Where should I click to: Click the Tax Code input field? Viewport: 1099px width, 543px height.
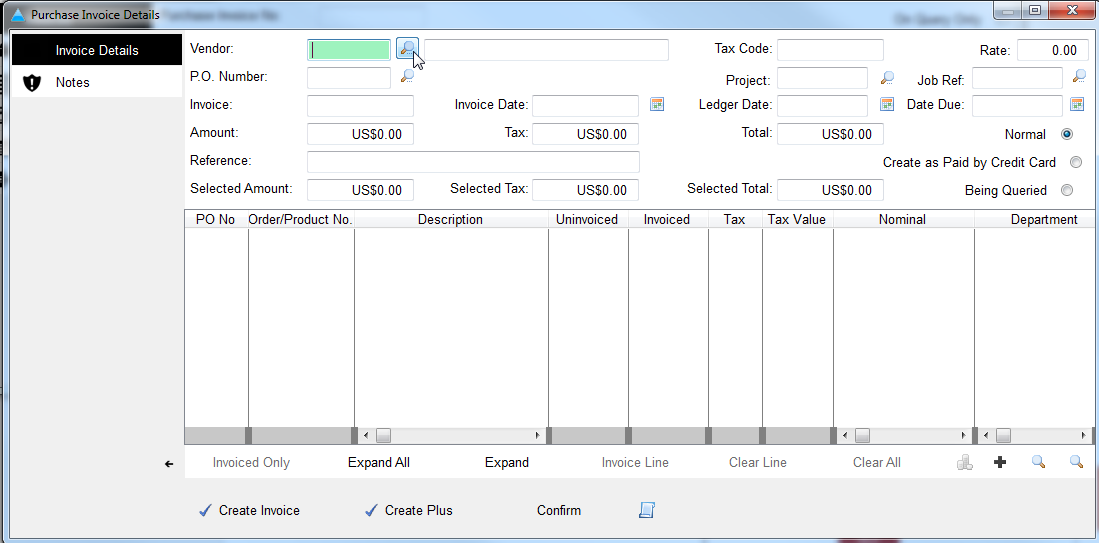tap(830, 50)
